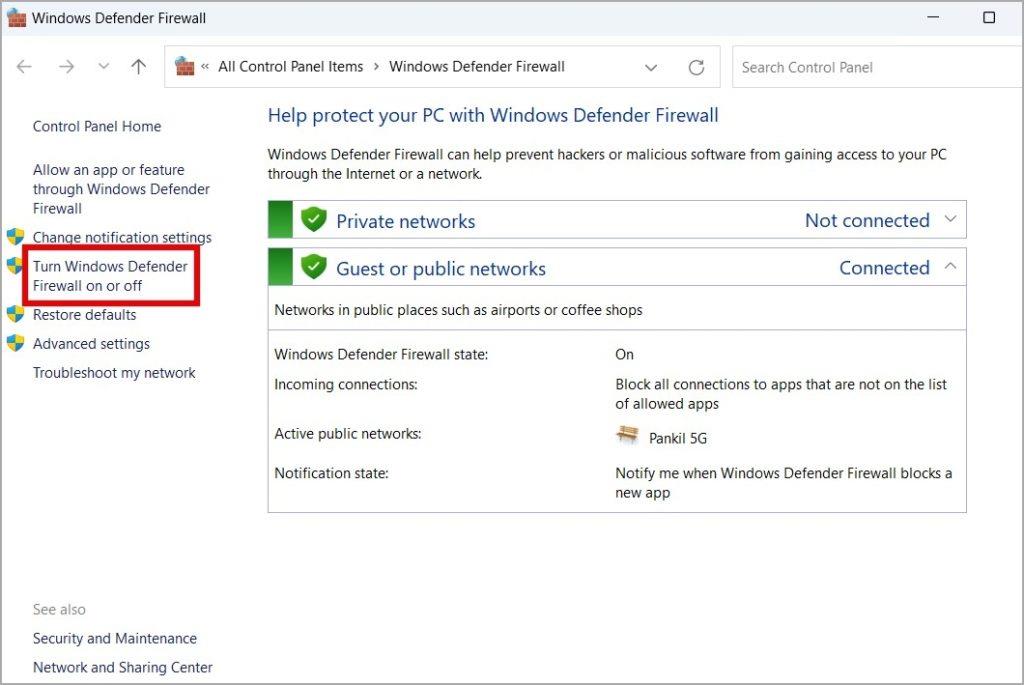Click the Help protect your PC heading
The image size is (1024, 685).
click(x=493, y=115)
